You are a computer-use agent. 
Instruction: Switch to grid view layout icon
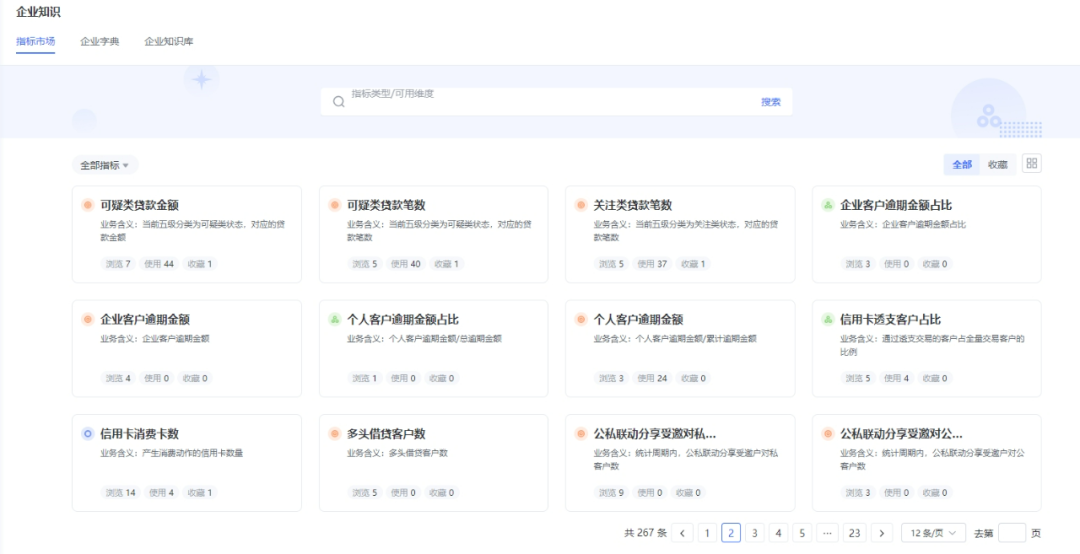pos(1032,164)
